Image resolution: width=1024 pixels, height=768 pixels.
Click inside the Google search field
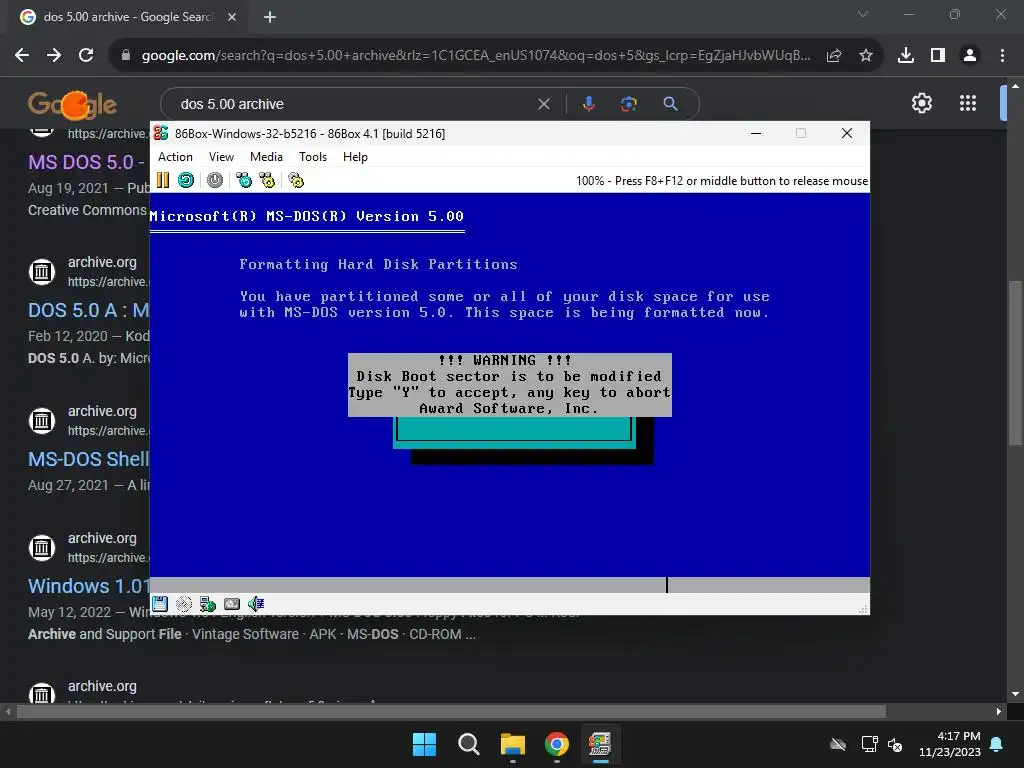coord(353,104)
